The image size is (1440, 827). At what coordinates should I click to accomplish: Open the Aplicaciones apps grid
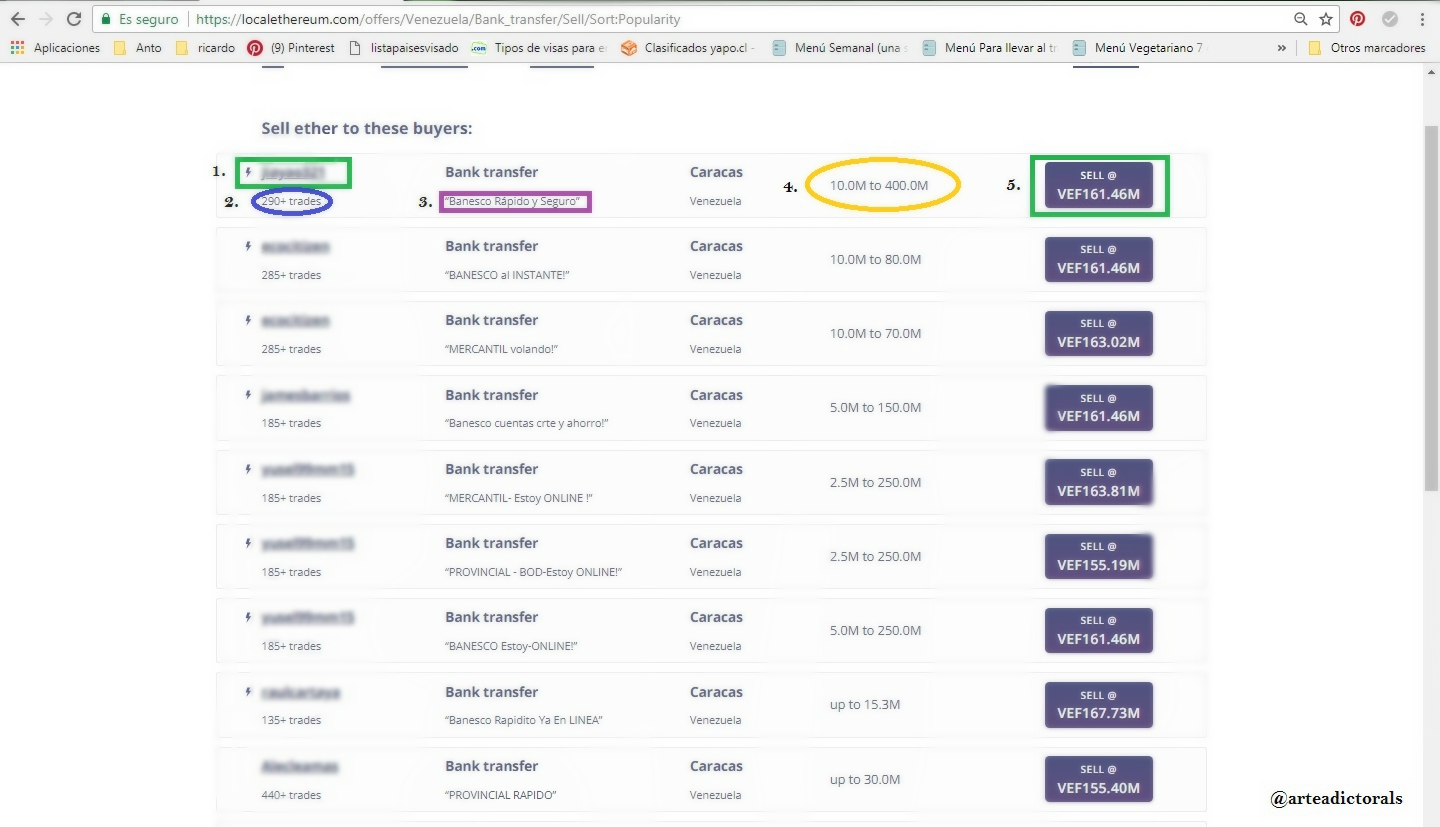[17, 47]
